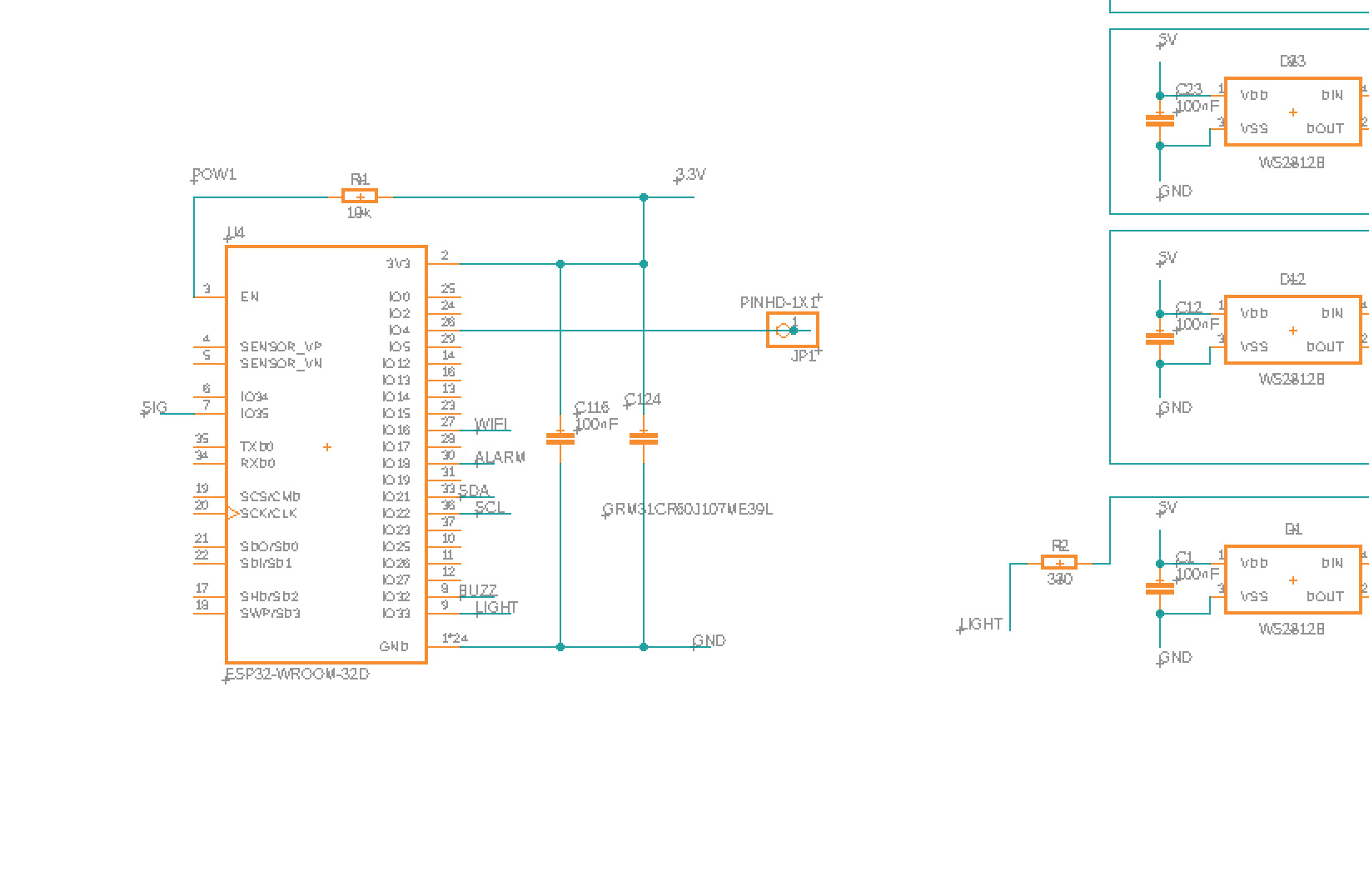Click the 3.3V supply label
This screenshot has height=896, width=1369.
[x=690, y=175]
